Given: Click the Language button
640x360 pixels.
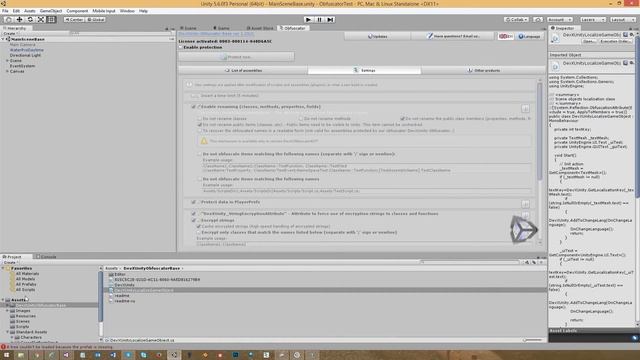Looking at the screenshot, I should coord(529,36).
